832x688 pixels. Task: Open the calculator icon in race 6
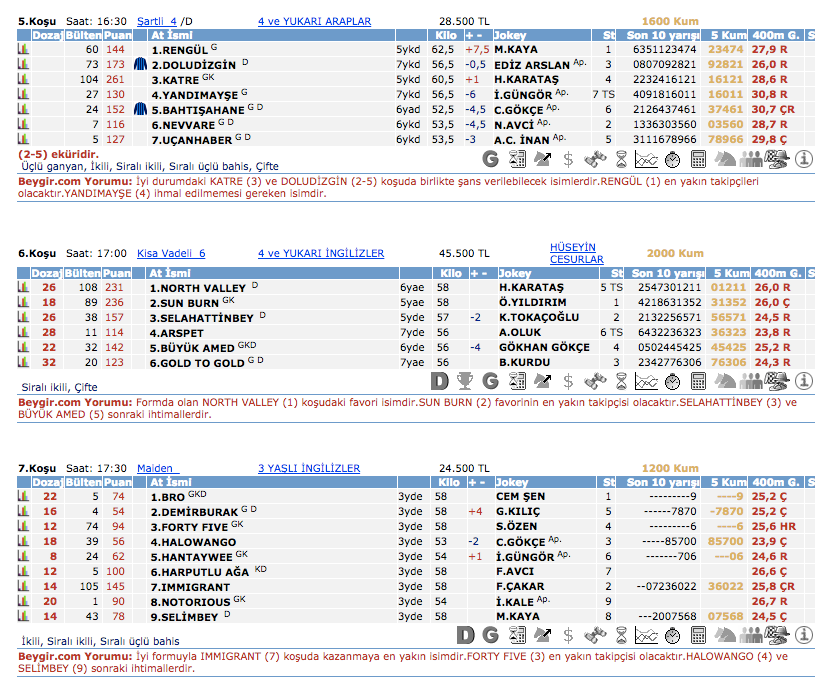(x=699, y=381)
